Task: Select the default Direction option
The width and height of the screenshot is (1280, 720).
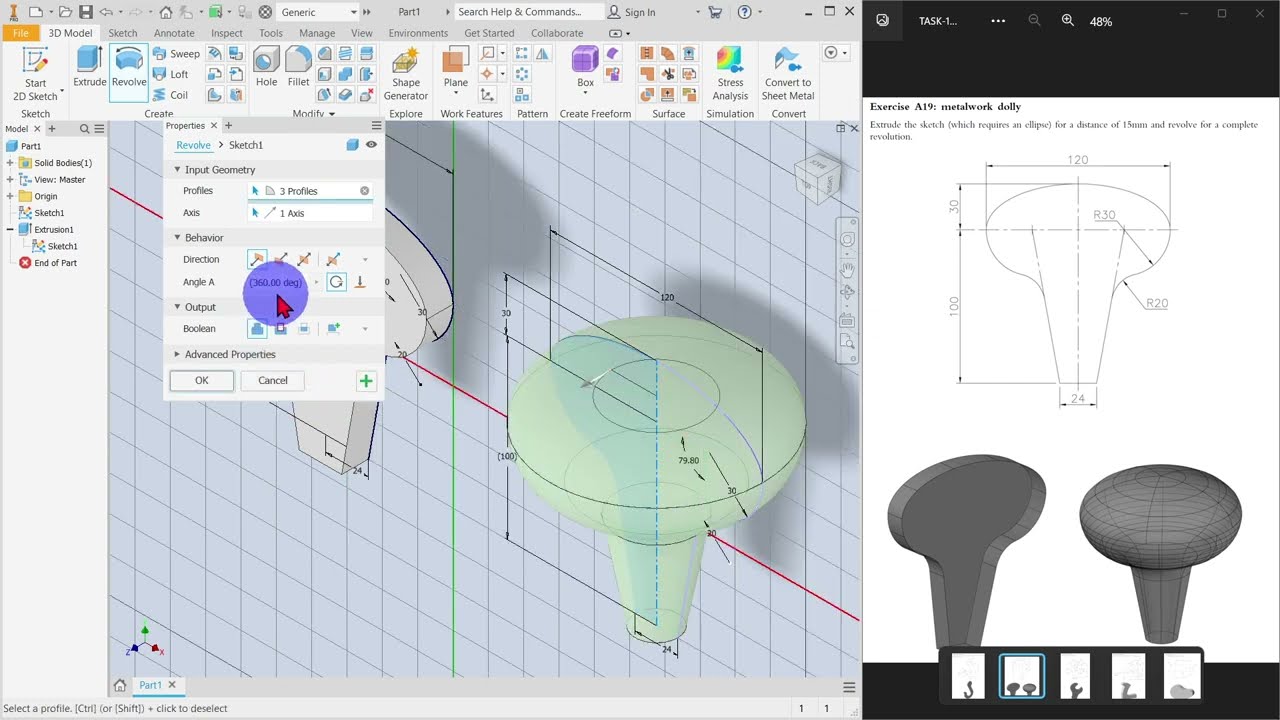Action: point(257,259)
